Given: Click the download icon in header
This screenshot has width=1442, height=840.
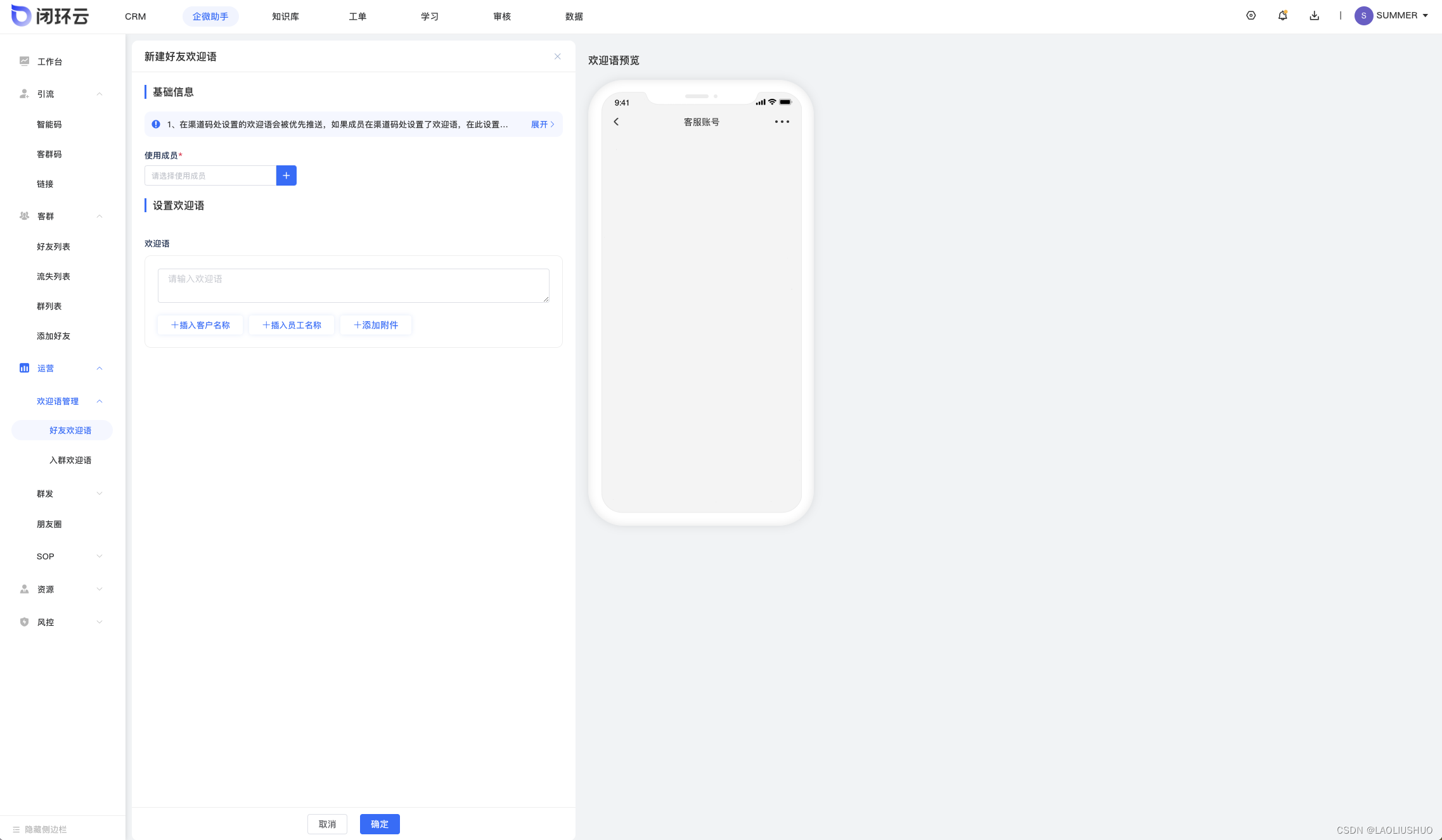Looking at the screenshot, I should pyautogui.click(x=1314, y=16).
